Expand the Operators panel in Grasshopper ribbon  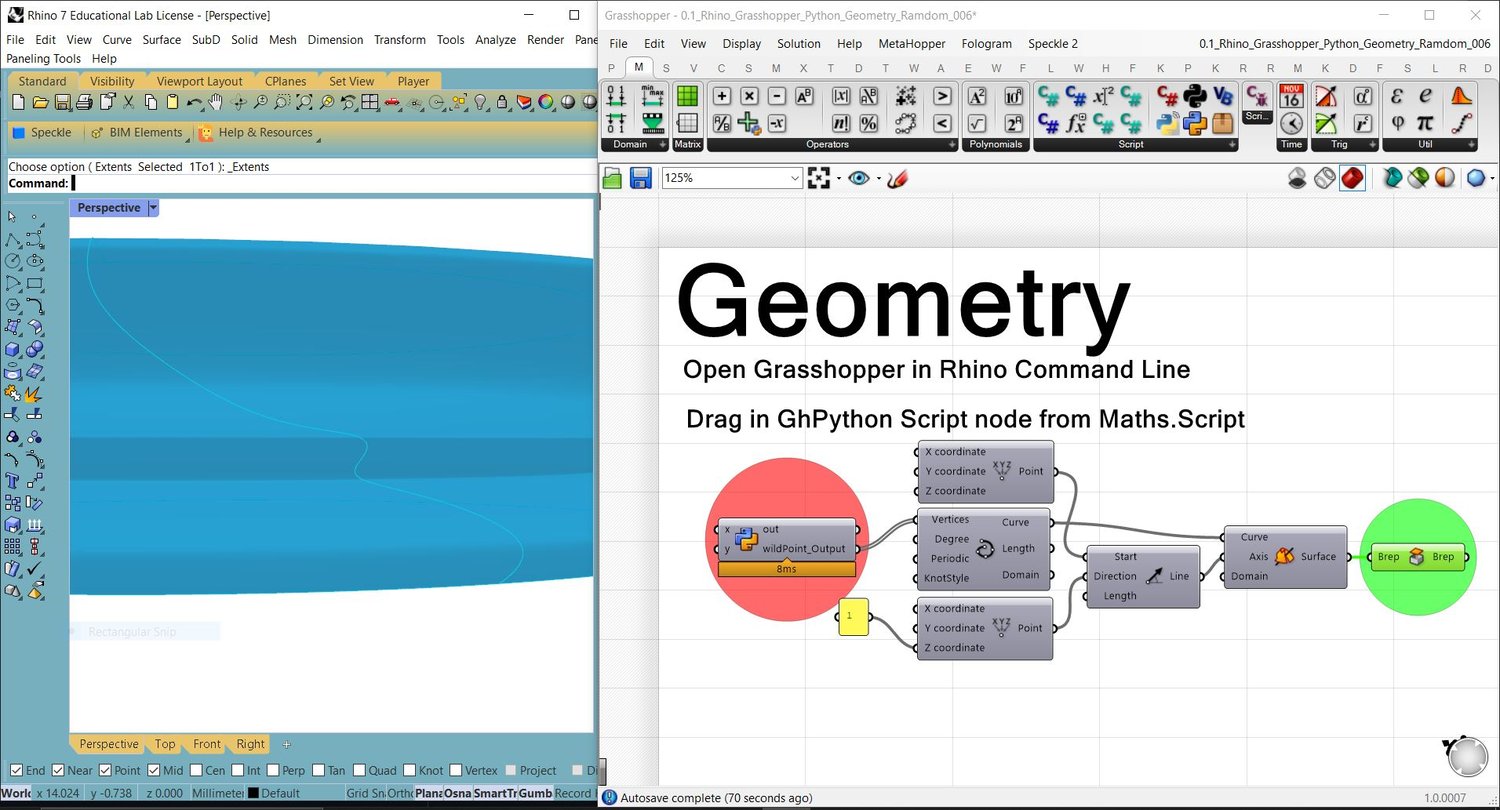[x=951, y=146]
